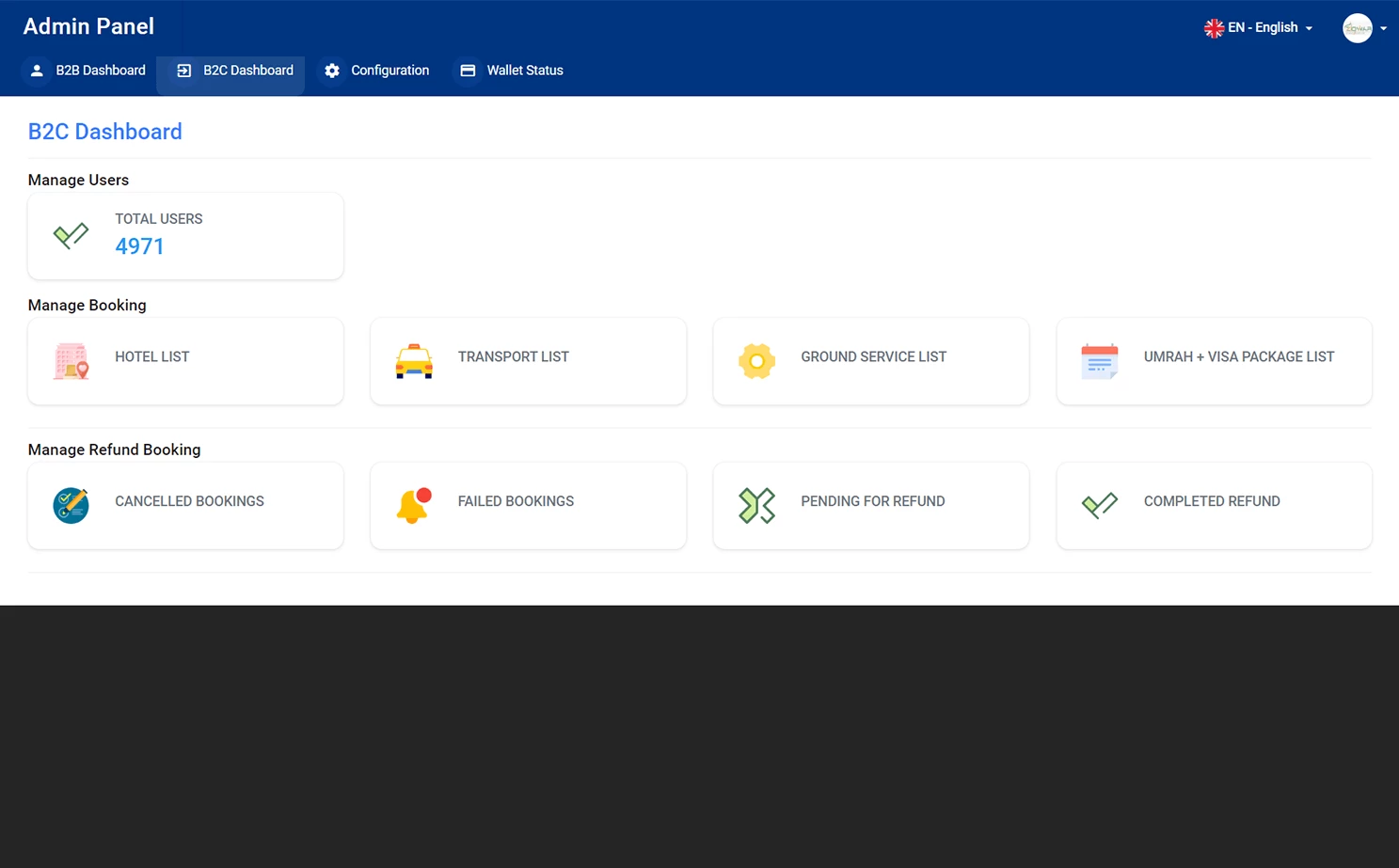Open the Hotel List card
Screen dimensions: 1399x868
pyautogui.click(x=185, y=361)
